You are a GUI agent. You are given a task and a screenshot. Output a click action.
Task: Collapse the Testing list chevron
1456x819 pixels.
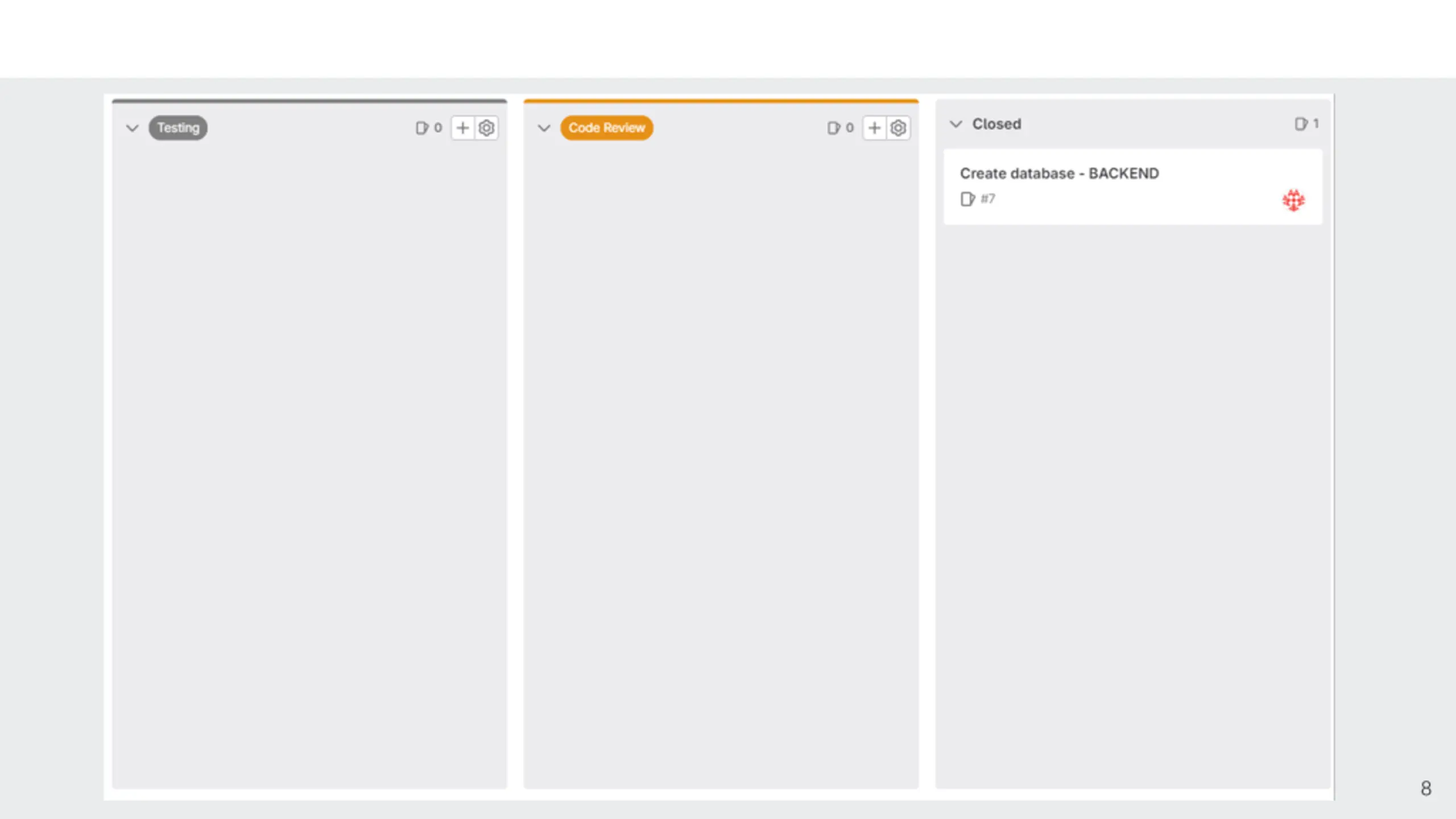[x=132, y=128]
